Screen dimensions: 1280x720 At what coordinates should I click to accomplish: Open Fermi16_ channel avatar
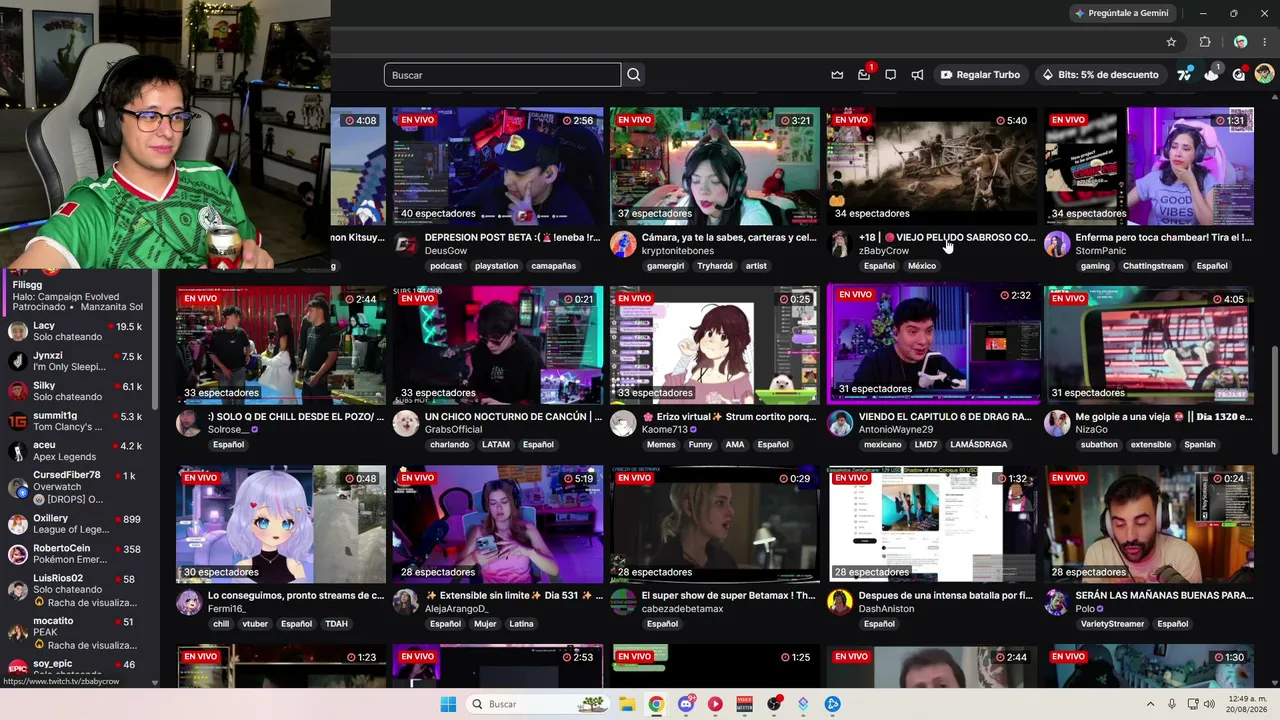(188, 602)
